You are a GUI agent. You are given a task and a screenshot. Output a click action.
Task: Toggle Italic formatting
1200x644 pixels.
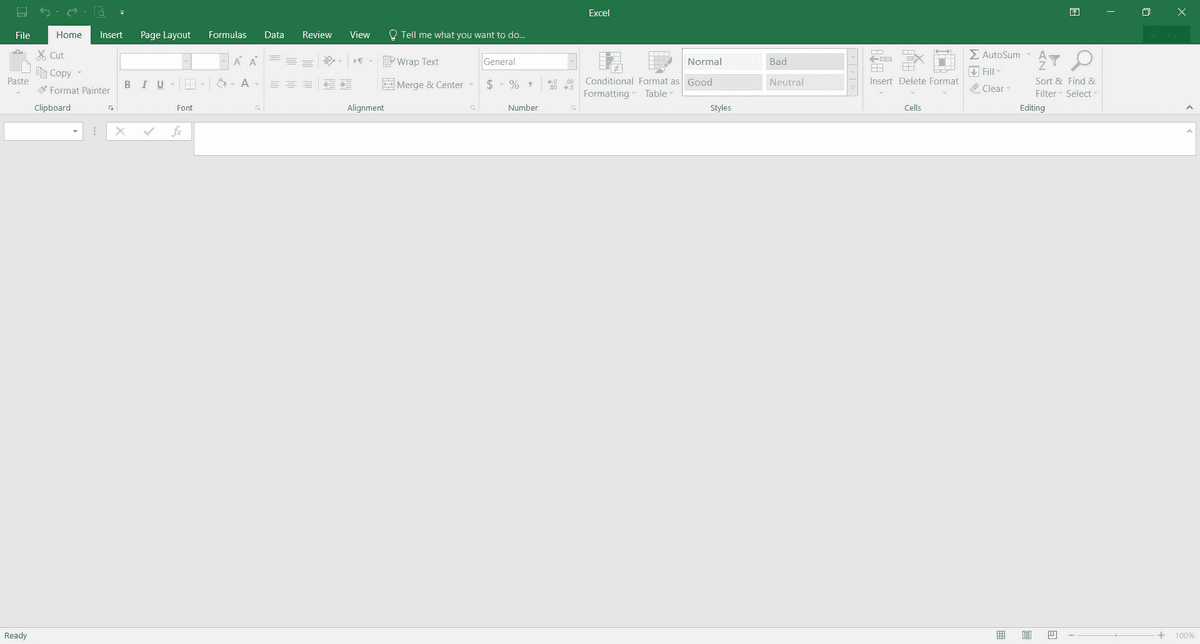point(144,85)
